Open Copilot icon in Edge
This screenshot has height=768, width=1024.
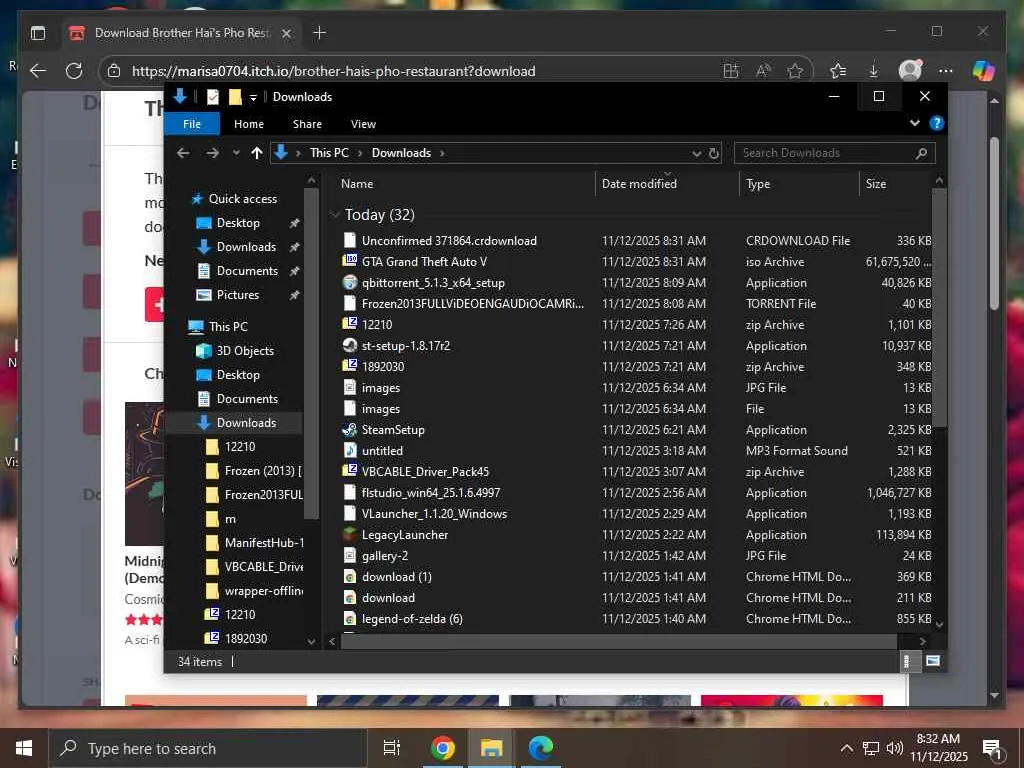984,70
